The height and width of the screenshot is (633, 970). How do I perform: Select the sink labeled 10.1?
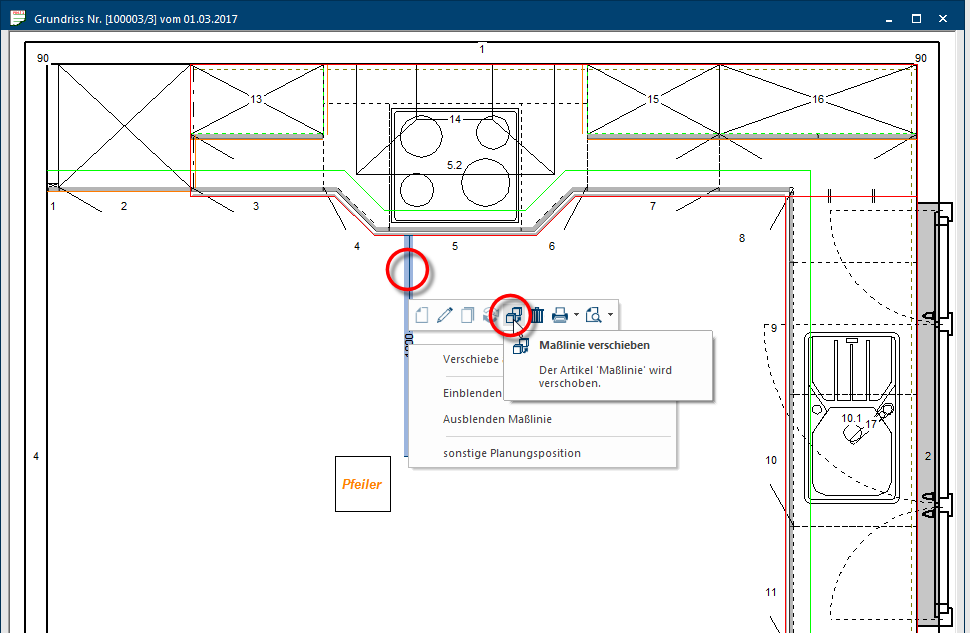(853, 420)
